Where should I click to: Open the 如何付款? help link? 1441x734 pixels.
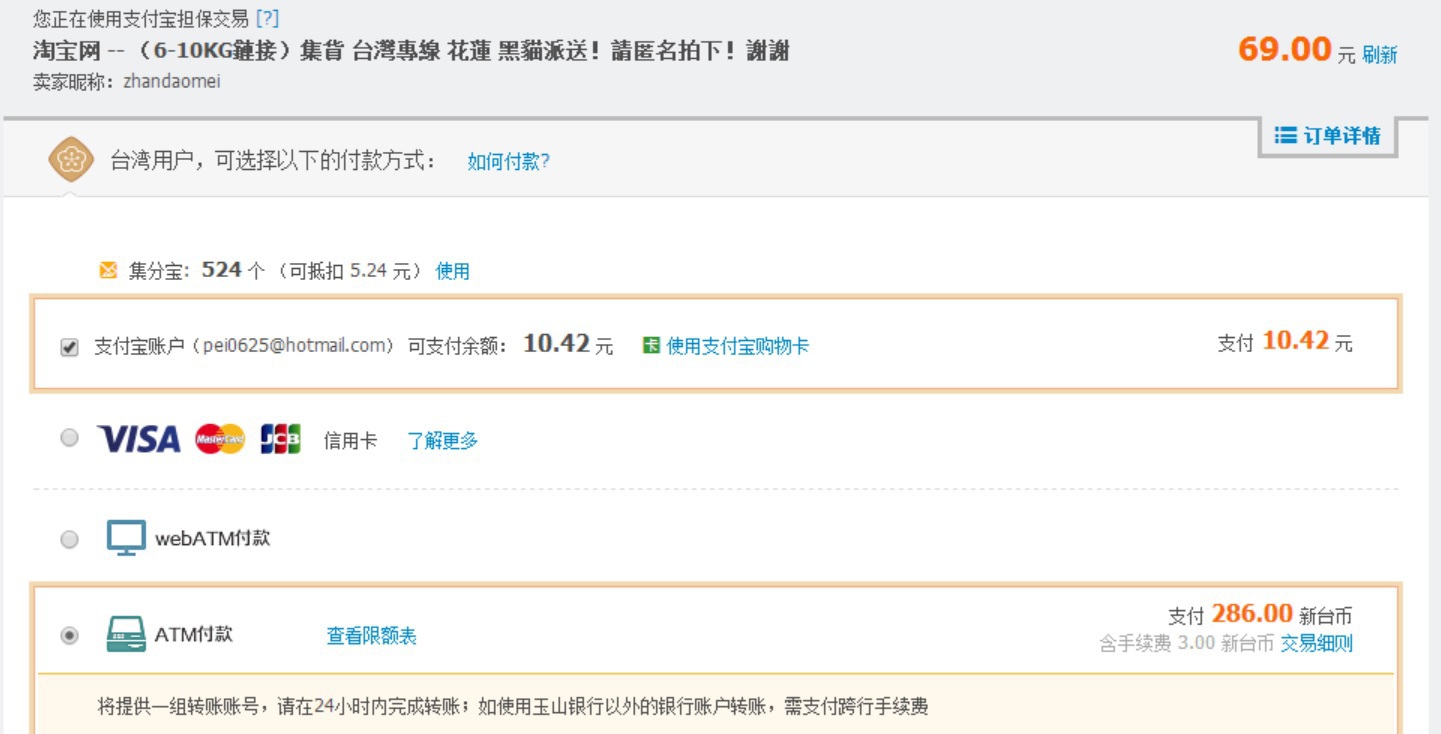coord(508,161)
